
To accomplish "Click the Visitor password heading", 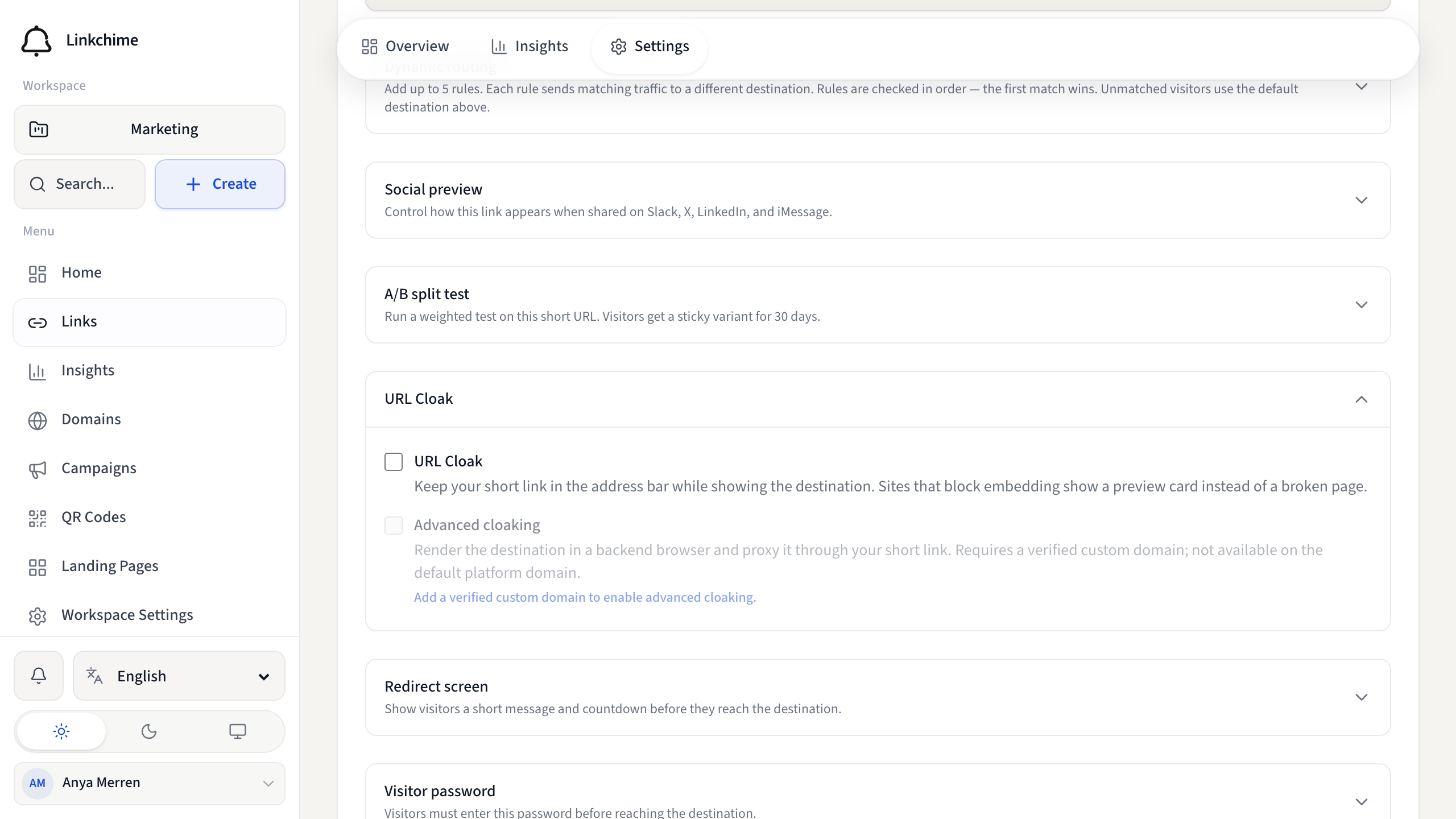I will coord(440,791).
